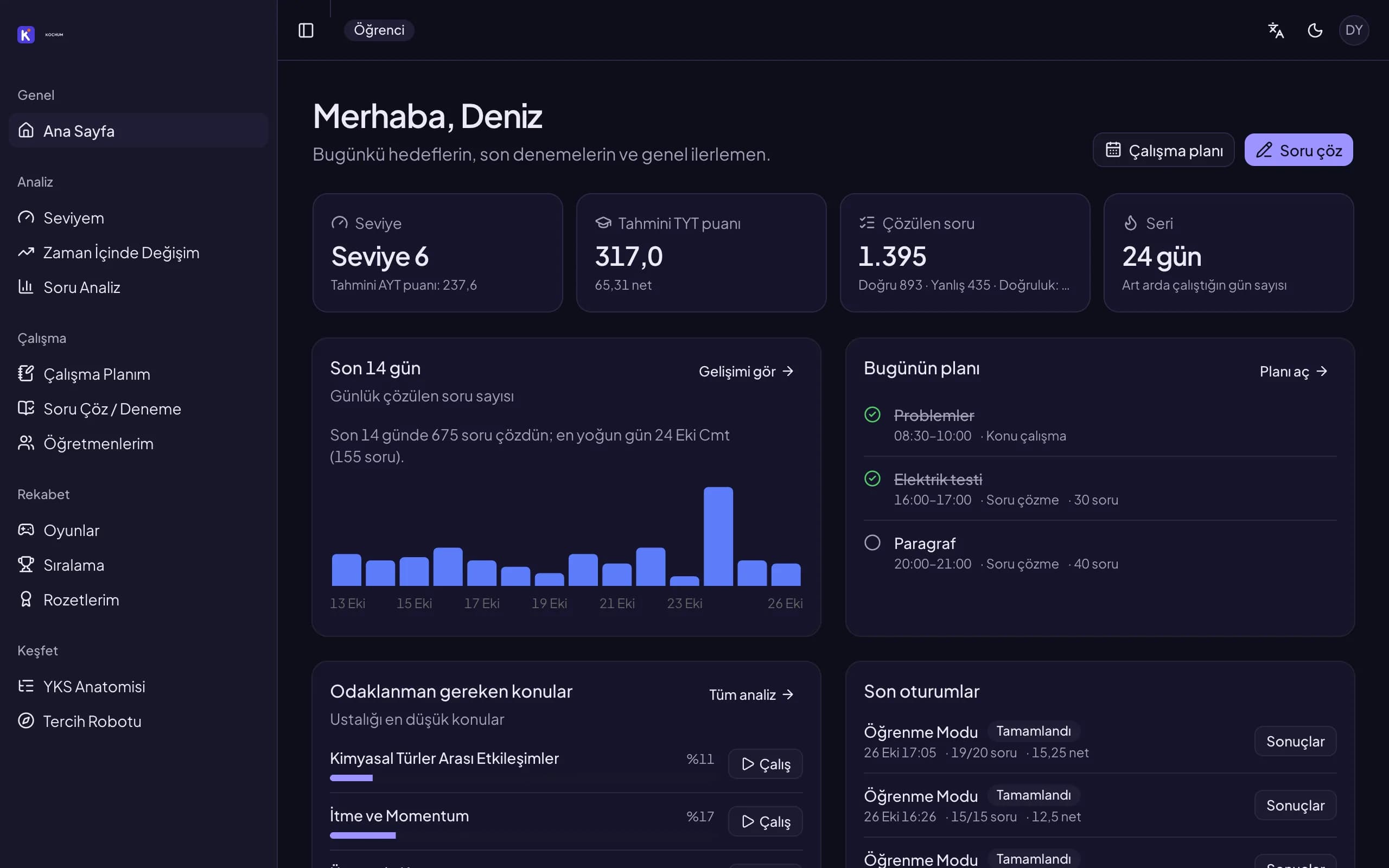
Task: Open the Seviye 6 stat card
Action: (437, 253)
